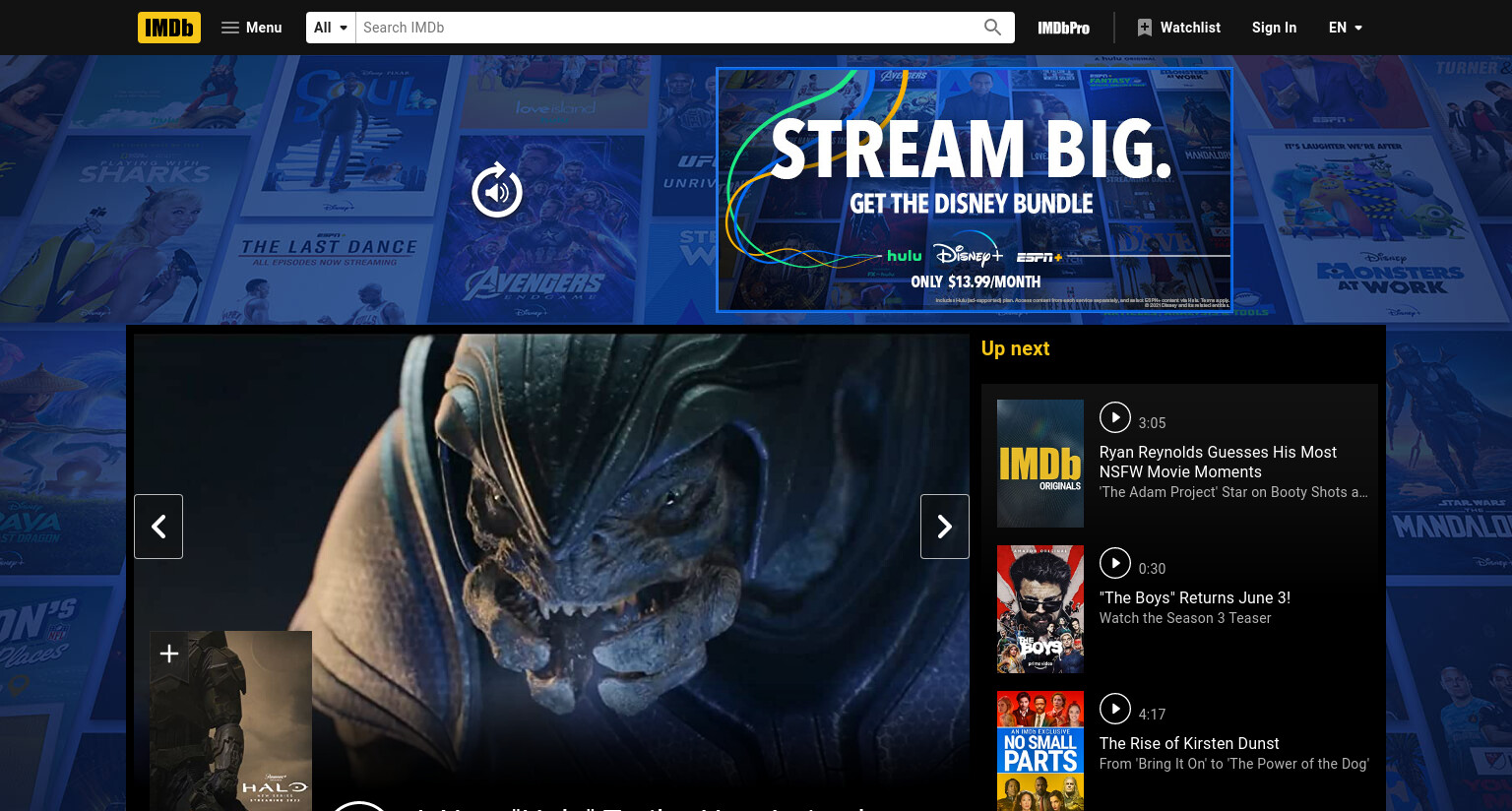Open 'Ryan Reynolds Guesses His Most NSFW Movie Moments'
The height and width of the screenshot is (811, 1512).
click(x=1218, y=462)
